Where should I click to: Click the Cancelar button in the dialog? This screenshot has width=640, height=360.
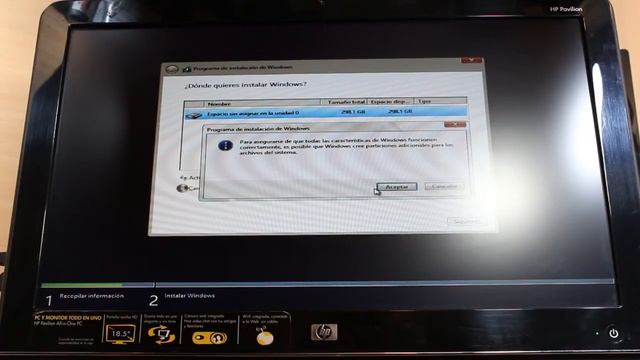coord(444,187)
